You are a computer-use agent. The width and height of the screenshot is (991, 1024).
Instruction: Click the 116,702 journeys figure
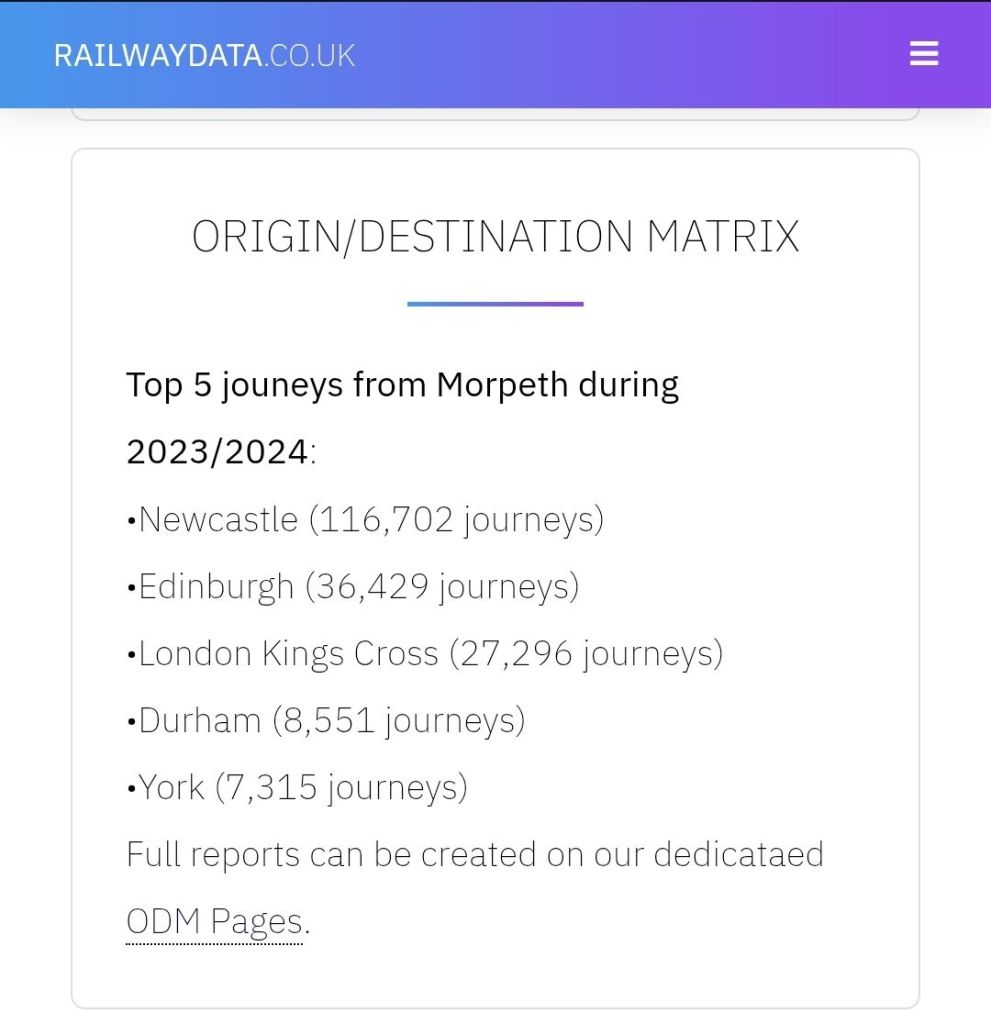[385, 520]
